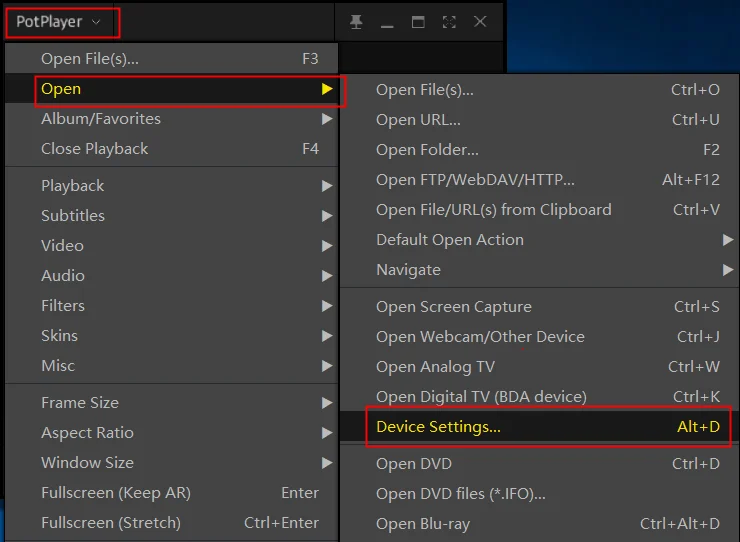Choose Open Digital TV (BDA device)

pyautogui.click(x=539, y=397)
